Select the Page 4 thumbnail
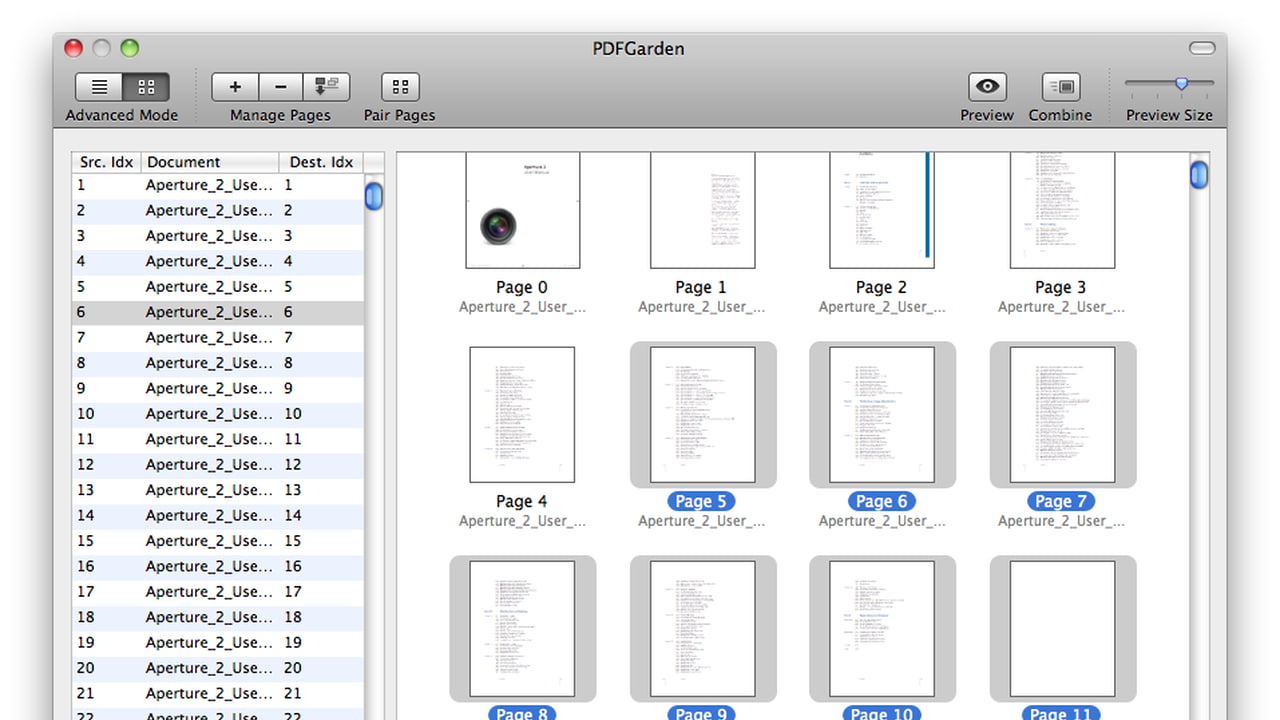The height and width of the screenshot is (720, 1280). pos(522,414)
